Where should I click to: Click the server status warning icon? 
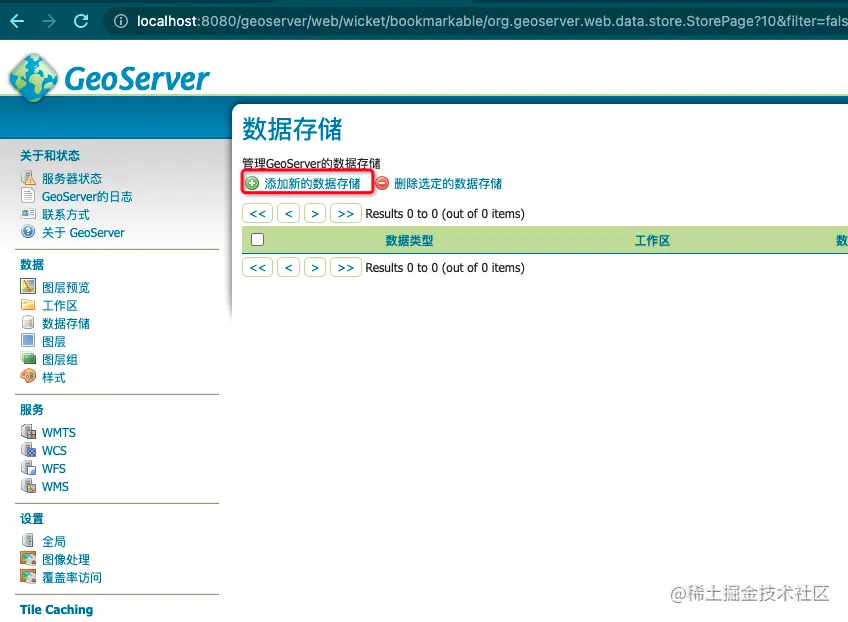click(28, 177)
